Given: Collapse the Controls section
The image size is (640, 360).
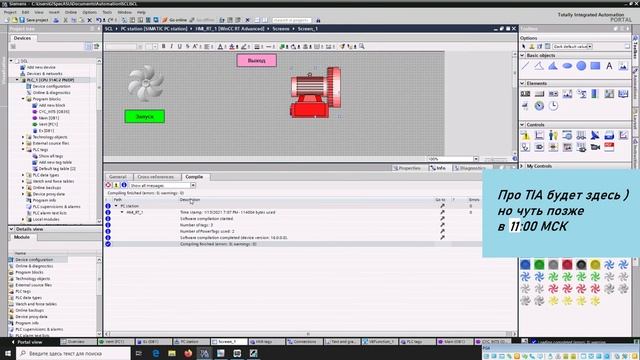Looking at the screenshot, I should click(x=522, y=124).
